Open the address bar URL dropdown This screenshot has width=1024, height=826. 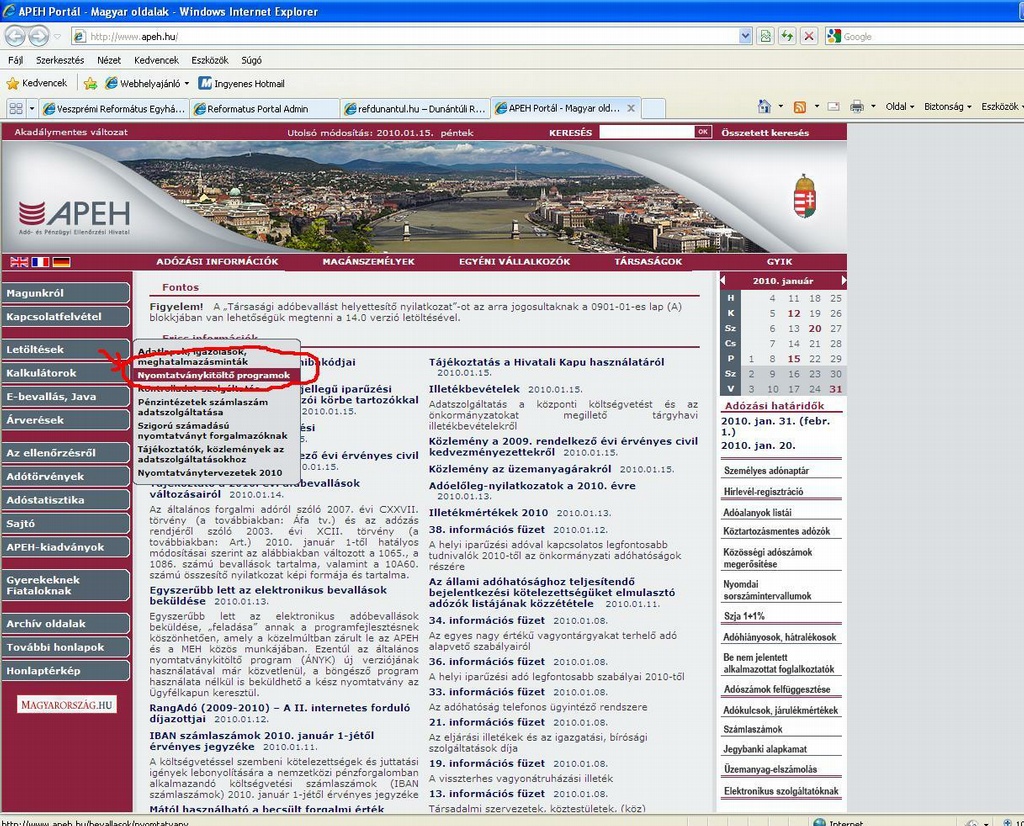tap(746, 37)
